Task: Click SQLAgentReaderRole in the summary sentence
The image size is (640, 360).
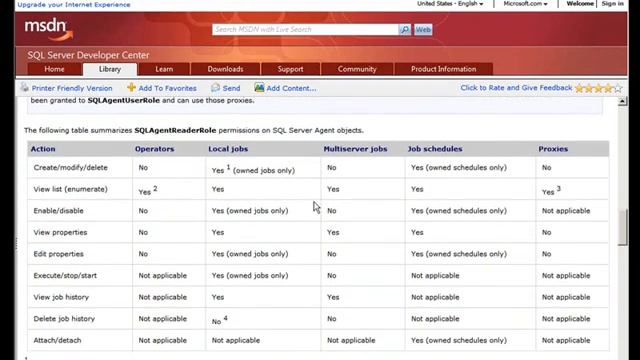Action: click(x=175, y=131)
